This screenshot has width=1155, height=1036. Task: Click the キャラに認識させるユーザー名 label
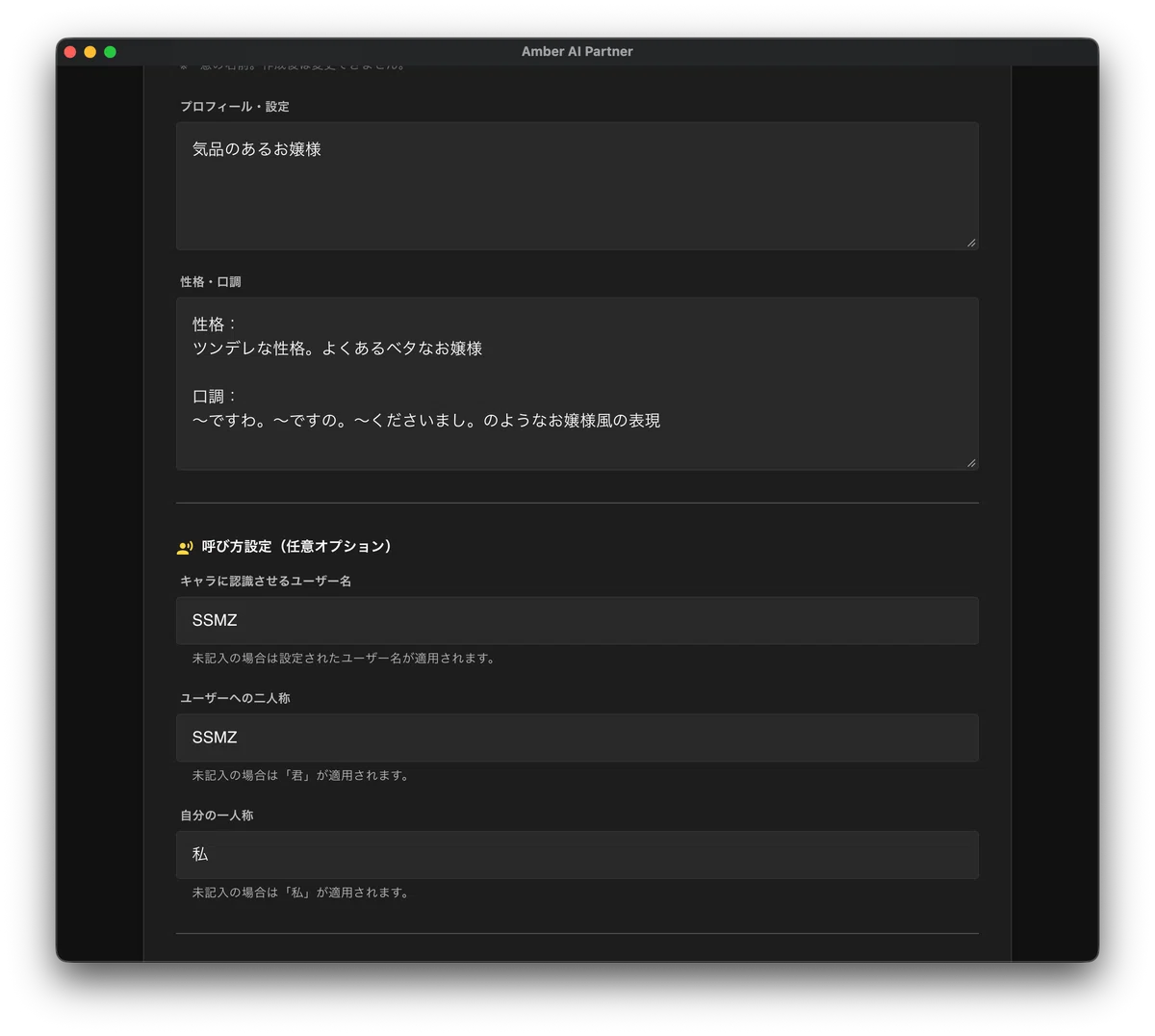(x=266, y=581)
